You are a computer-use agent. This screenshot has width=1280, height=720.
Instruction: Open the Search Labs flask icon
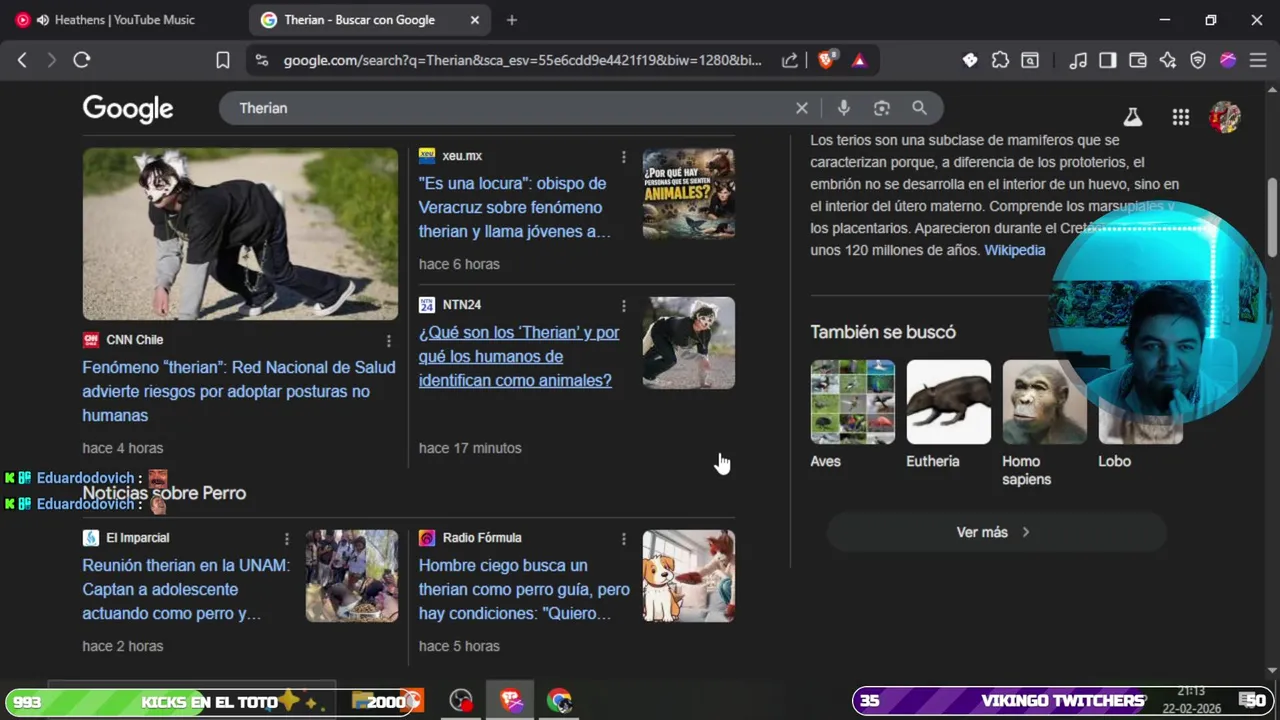coord(1132,117)
